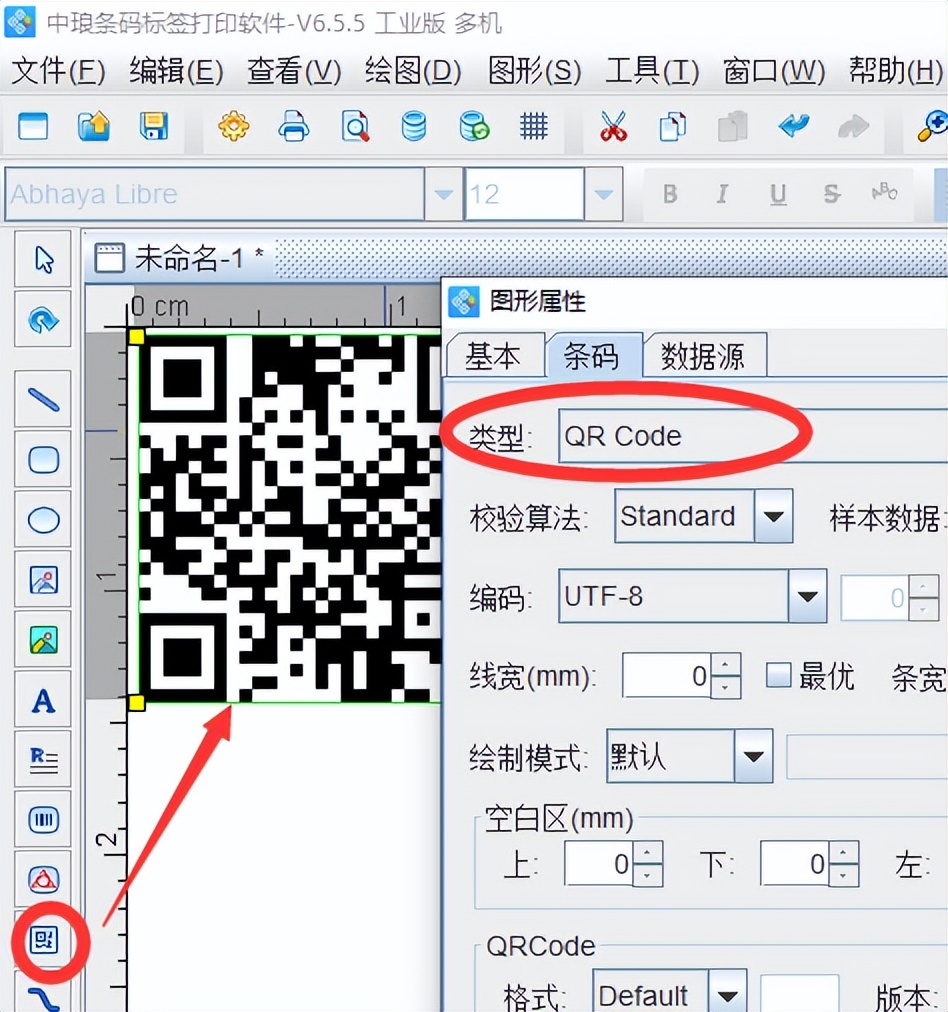
Task: Select the green picture tool
Action: [43, 640]
